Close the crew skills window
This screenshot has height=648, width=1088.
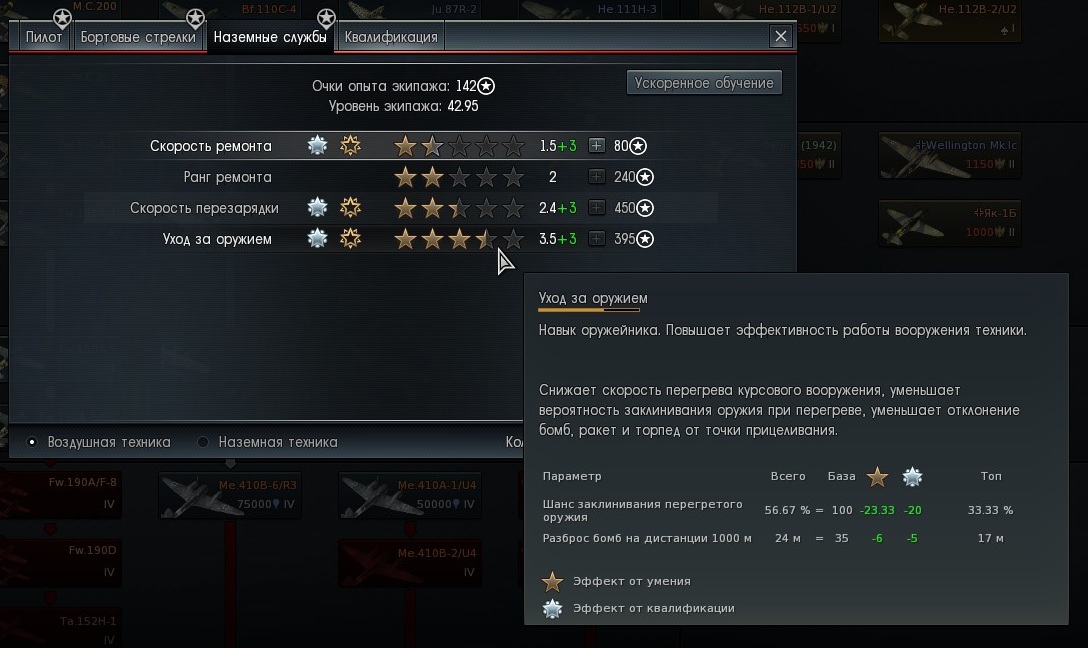(x=781, y=36)
